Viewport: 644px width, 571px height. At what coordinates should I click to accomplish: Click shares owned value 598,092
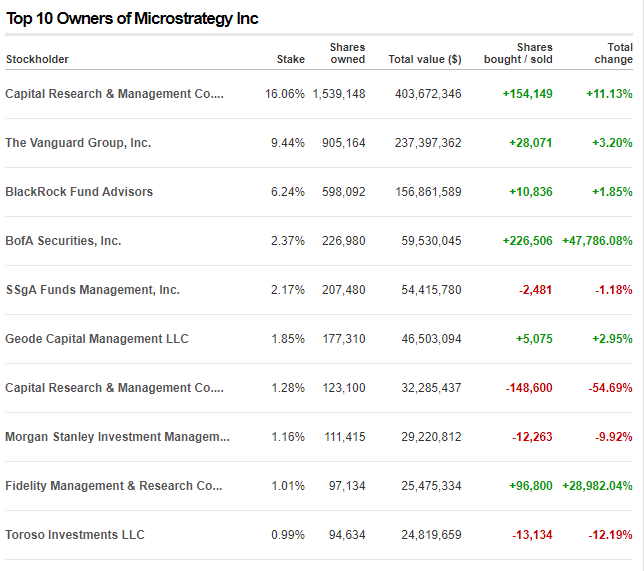tap(344, 192)
